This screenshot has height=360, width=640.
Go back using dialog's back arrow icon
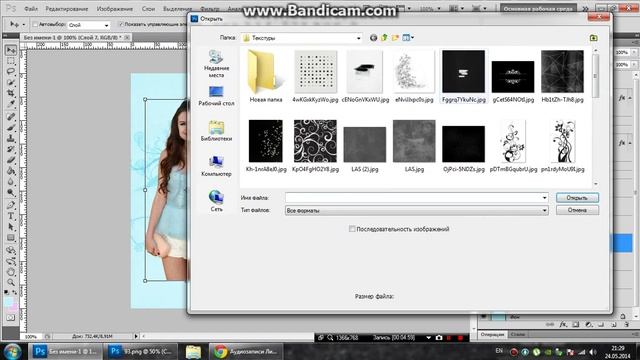[373, 38]
